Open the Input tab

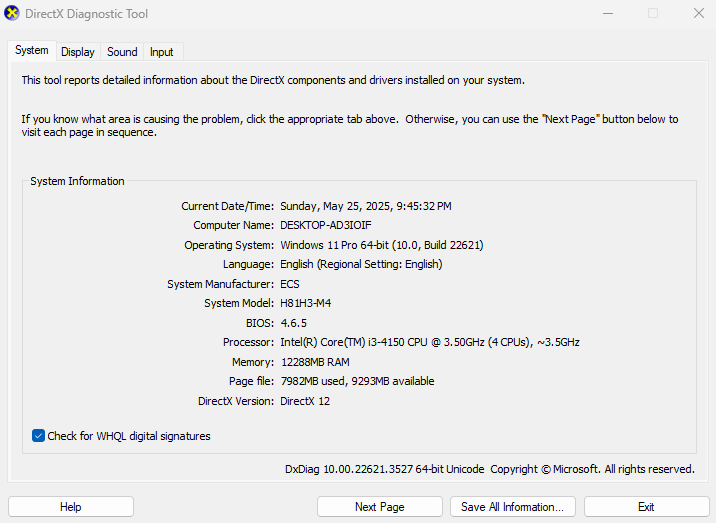click(162, 52)
